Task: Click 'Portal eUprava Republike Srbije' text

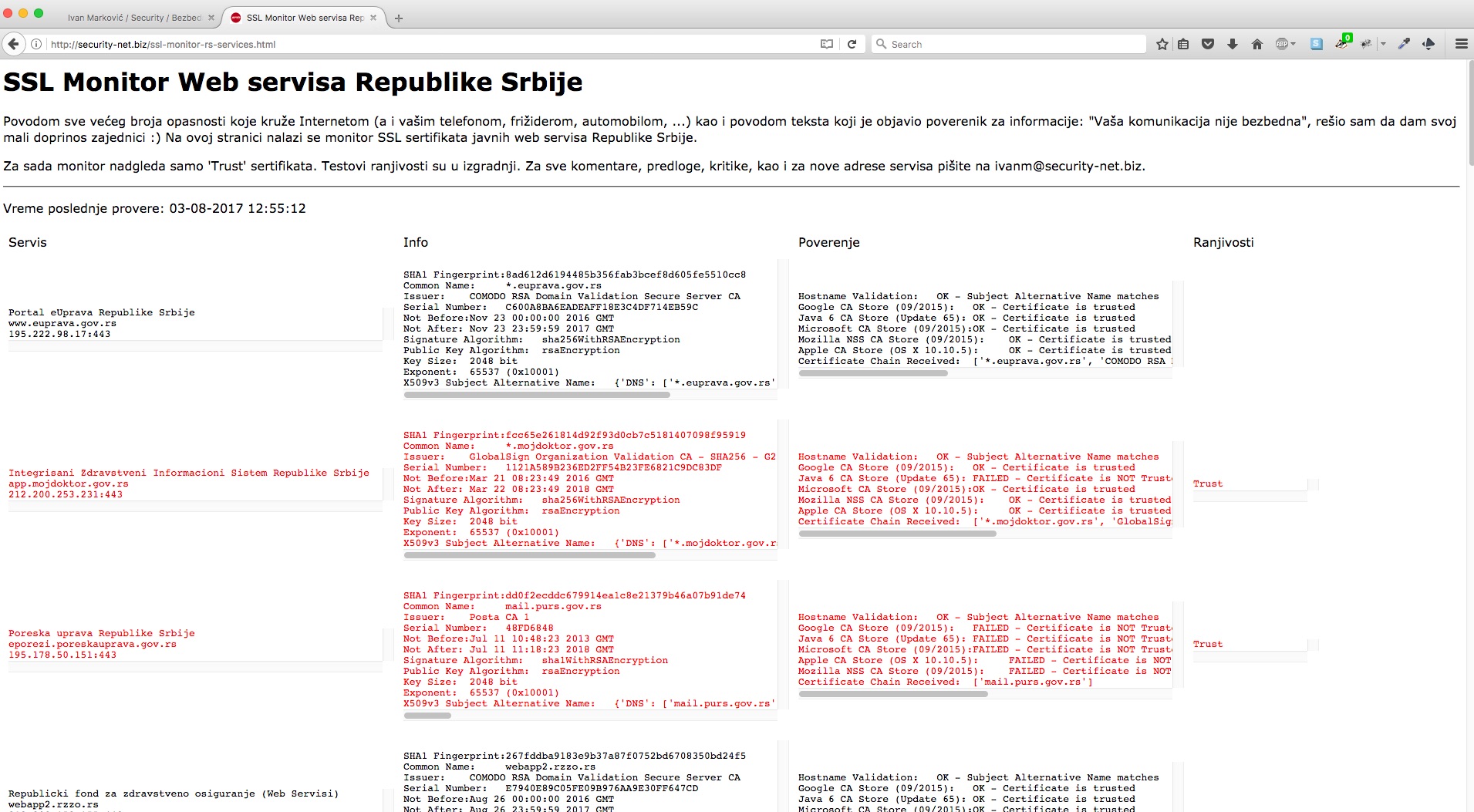Action: click(x=102, y=312)
